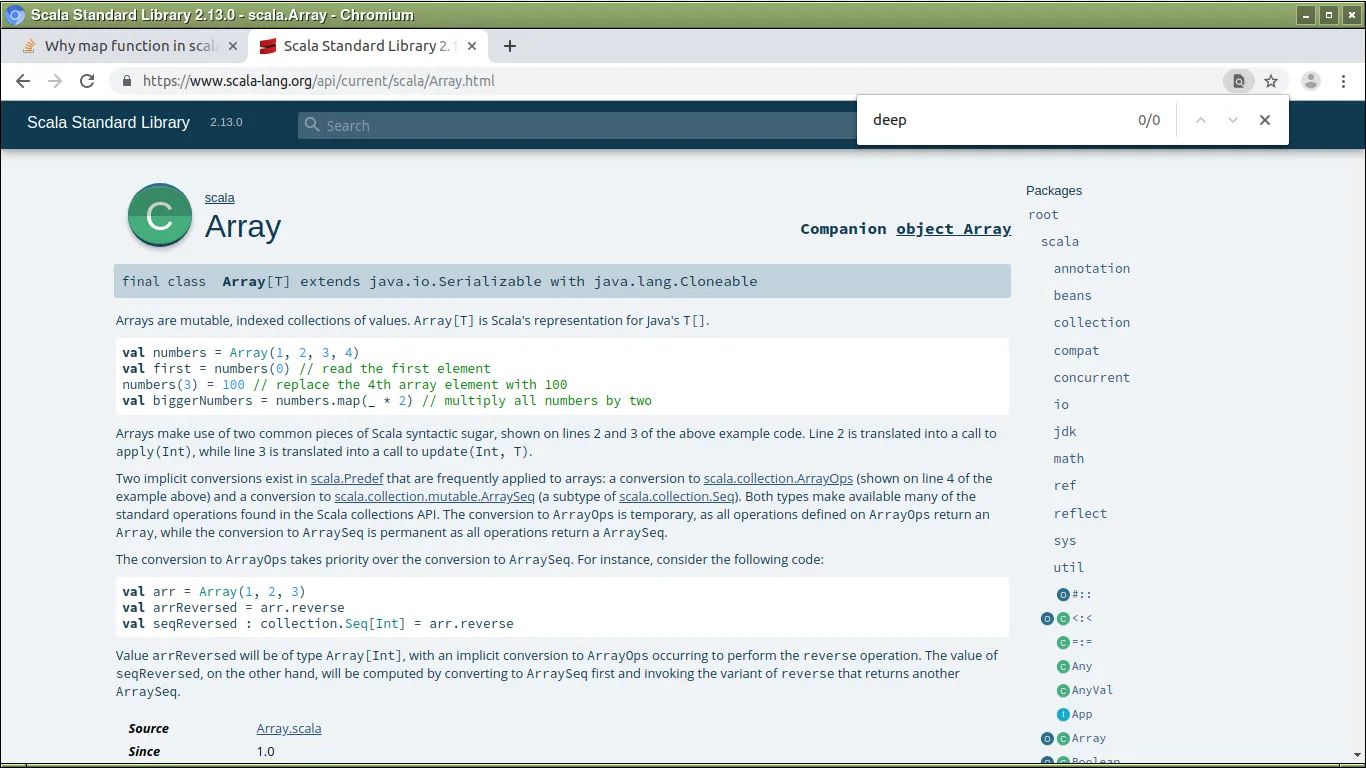The height and width of the screenshot is (768, 1366).
Task: Jump to the next find result
Action: [x=1233, y=120]
